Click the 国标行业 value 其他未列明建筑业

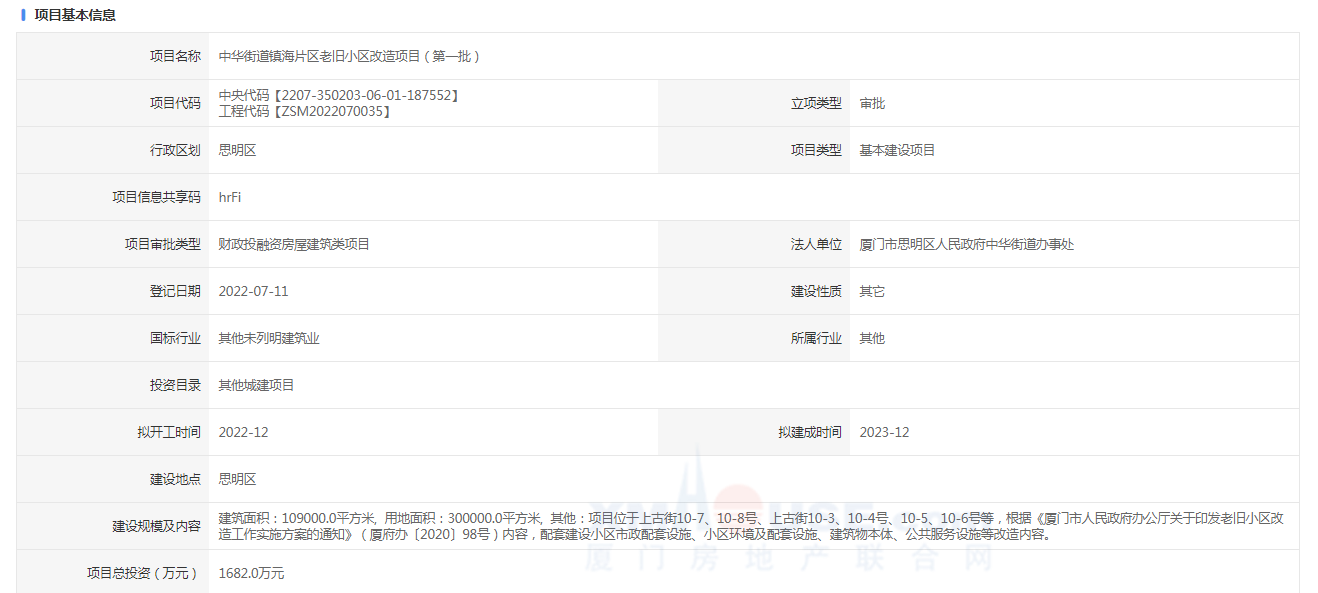tap(269, 338)
